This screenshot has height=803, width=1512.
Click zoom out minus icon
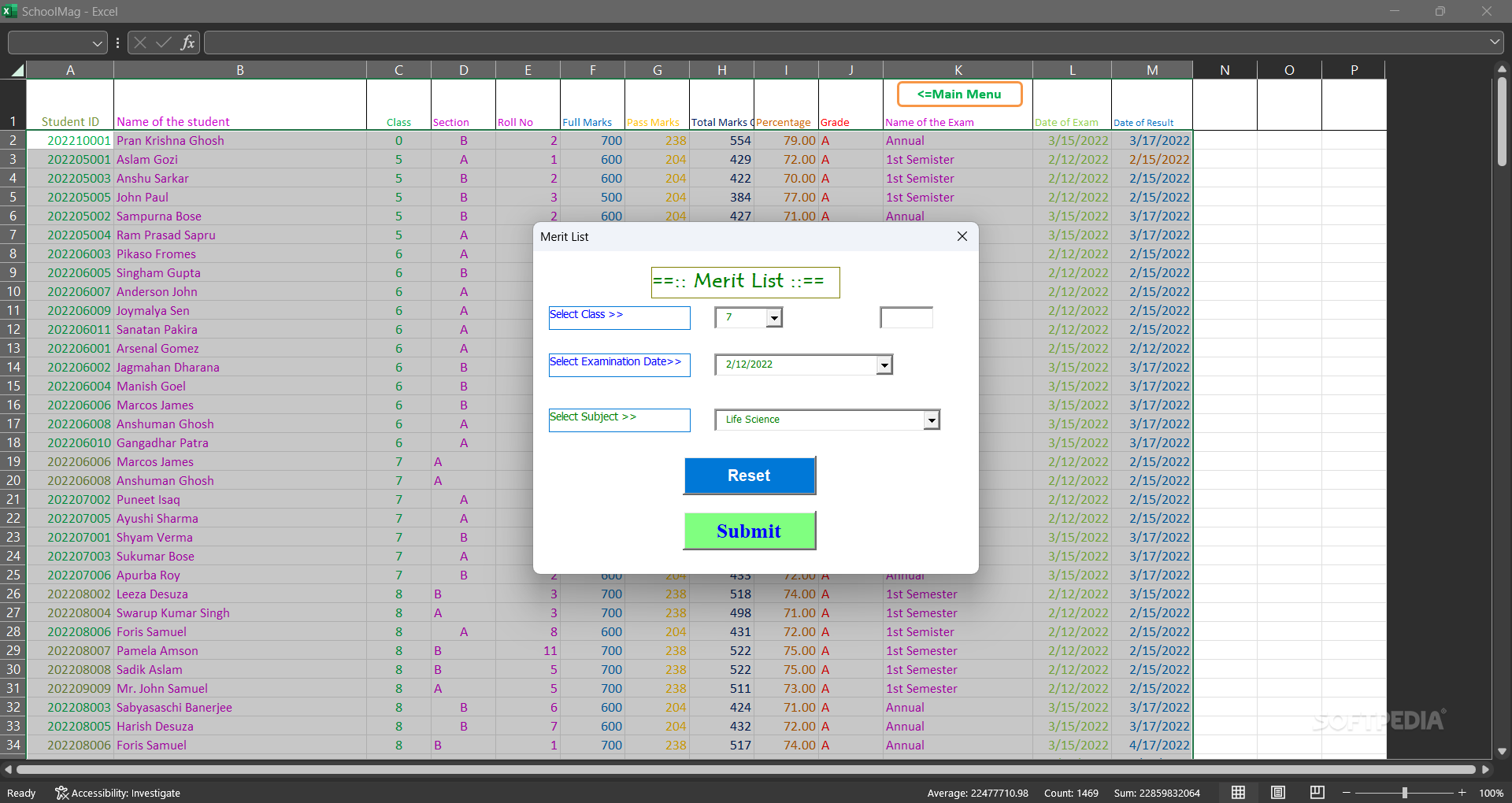tap(1347, 793)
